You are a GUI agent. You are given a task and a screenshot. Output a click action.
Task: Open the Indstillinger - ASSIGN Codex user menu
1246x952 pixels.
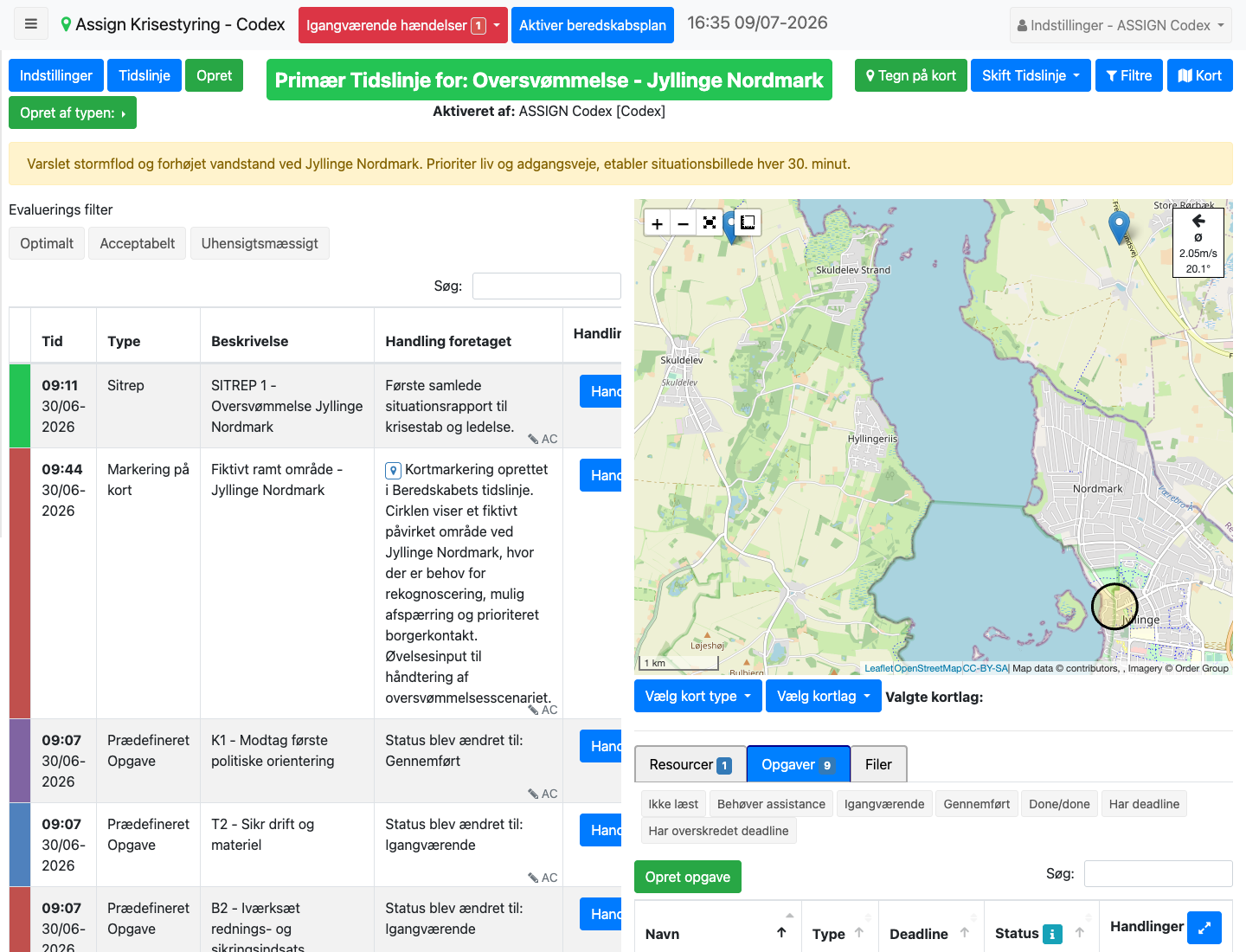pos(1121,25)
